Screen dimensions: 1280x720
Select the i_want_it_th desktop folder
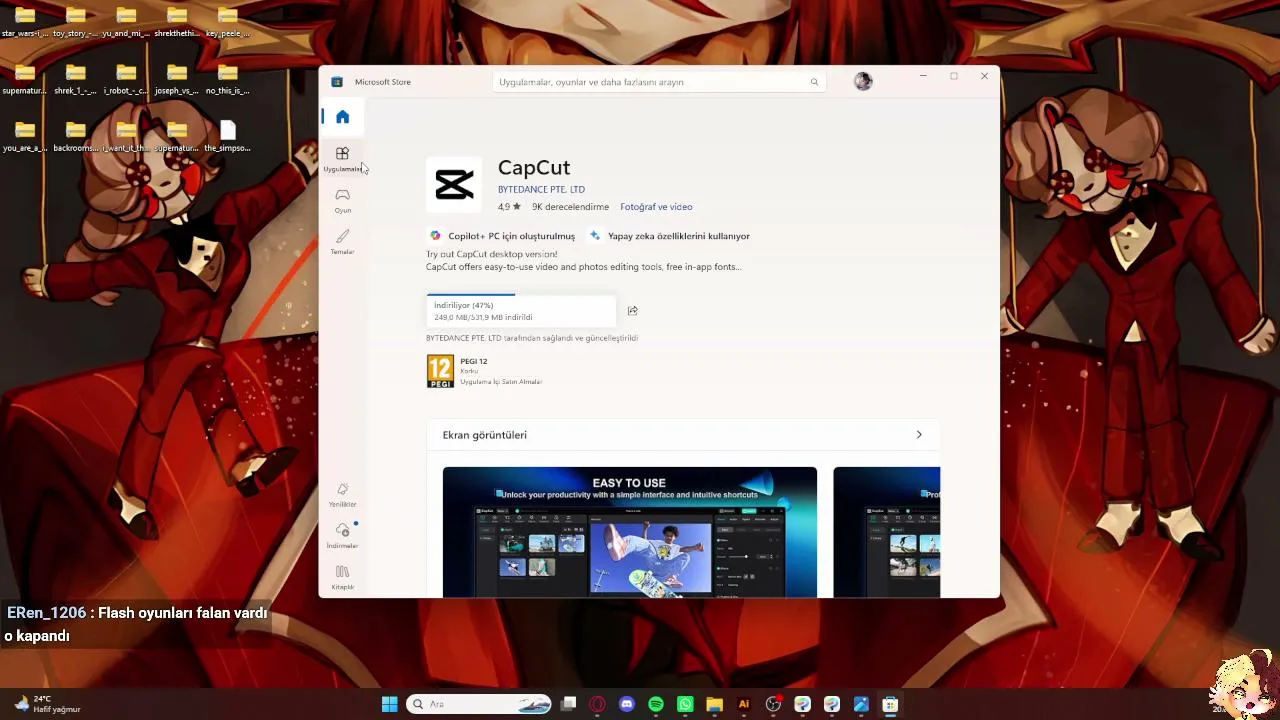tap(126, 137)
